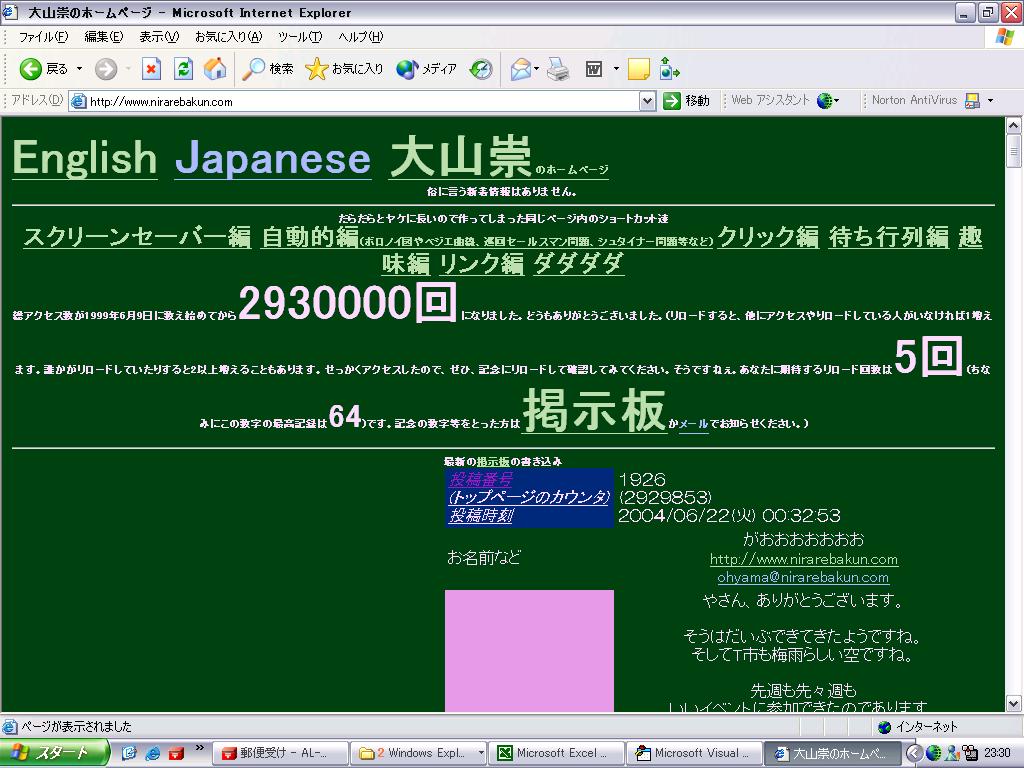Click the ohyama@nirarebakun.com email link
This screenshot has height=768, width=1024.
(803, 577)
